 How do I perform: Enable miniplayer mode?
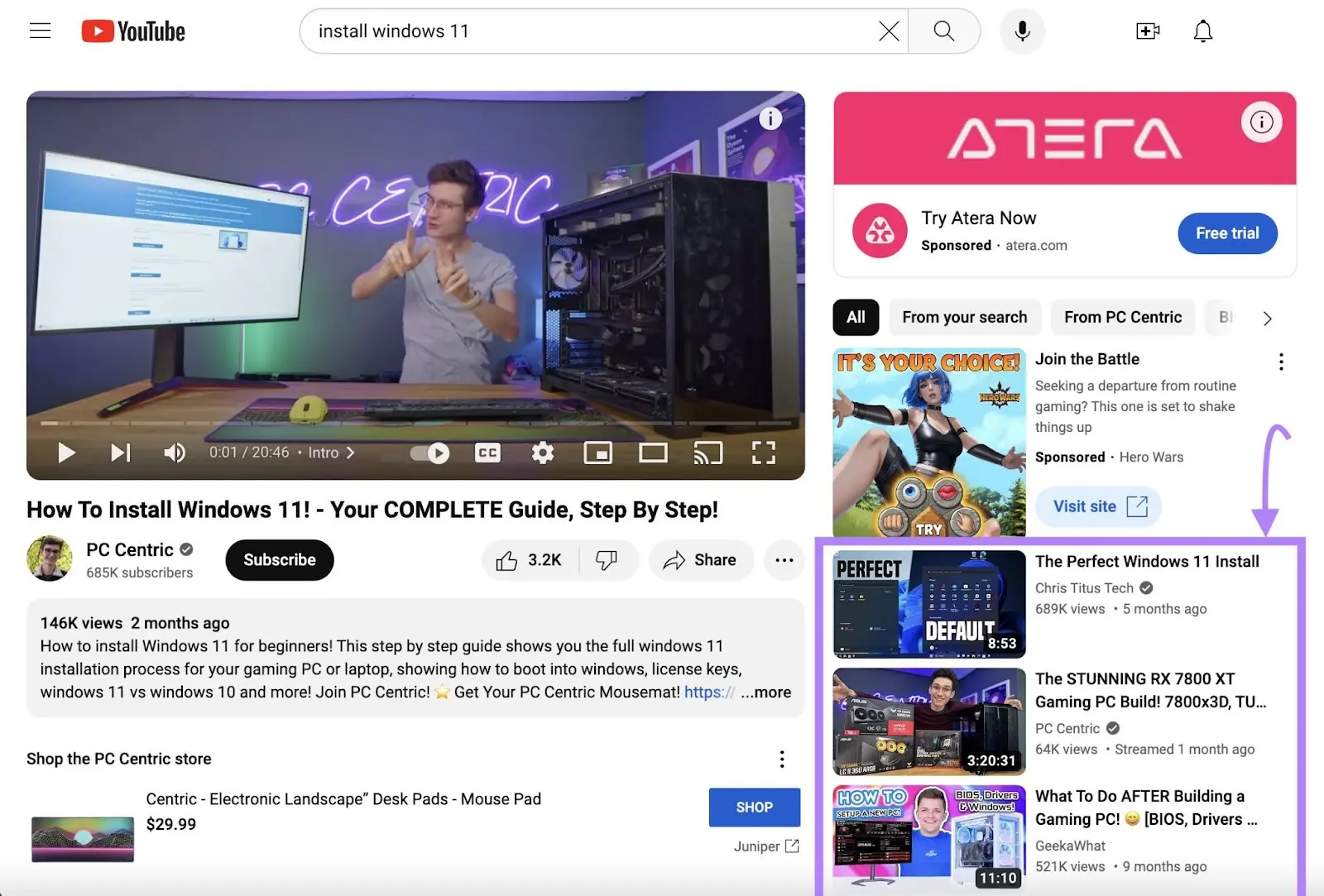pyautogui.click(x=598, y=453)
